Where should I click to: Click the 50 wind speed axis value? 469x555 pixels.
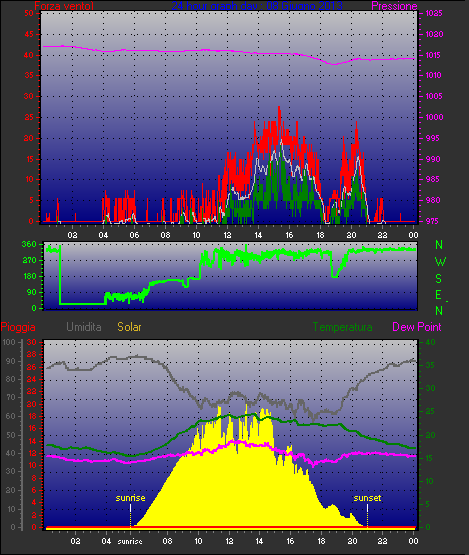tap(29, 13)
